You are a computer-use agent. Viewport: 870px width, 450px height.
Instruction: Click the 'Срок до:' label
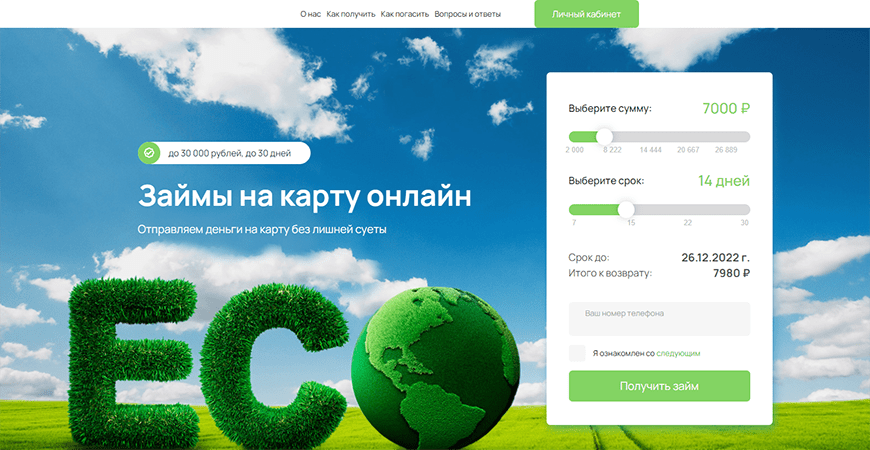(589, 258)
